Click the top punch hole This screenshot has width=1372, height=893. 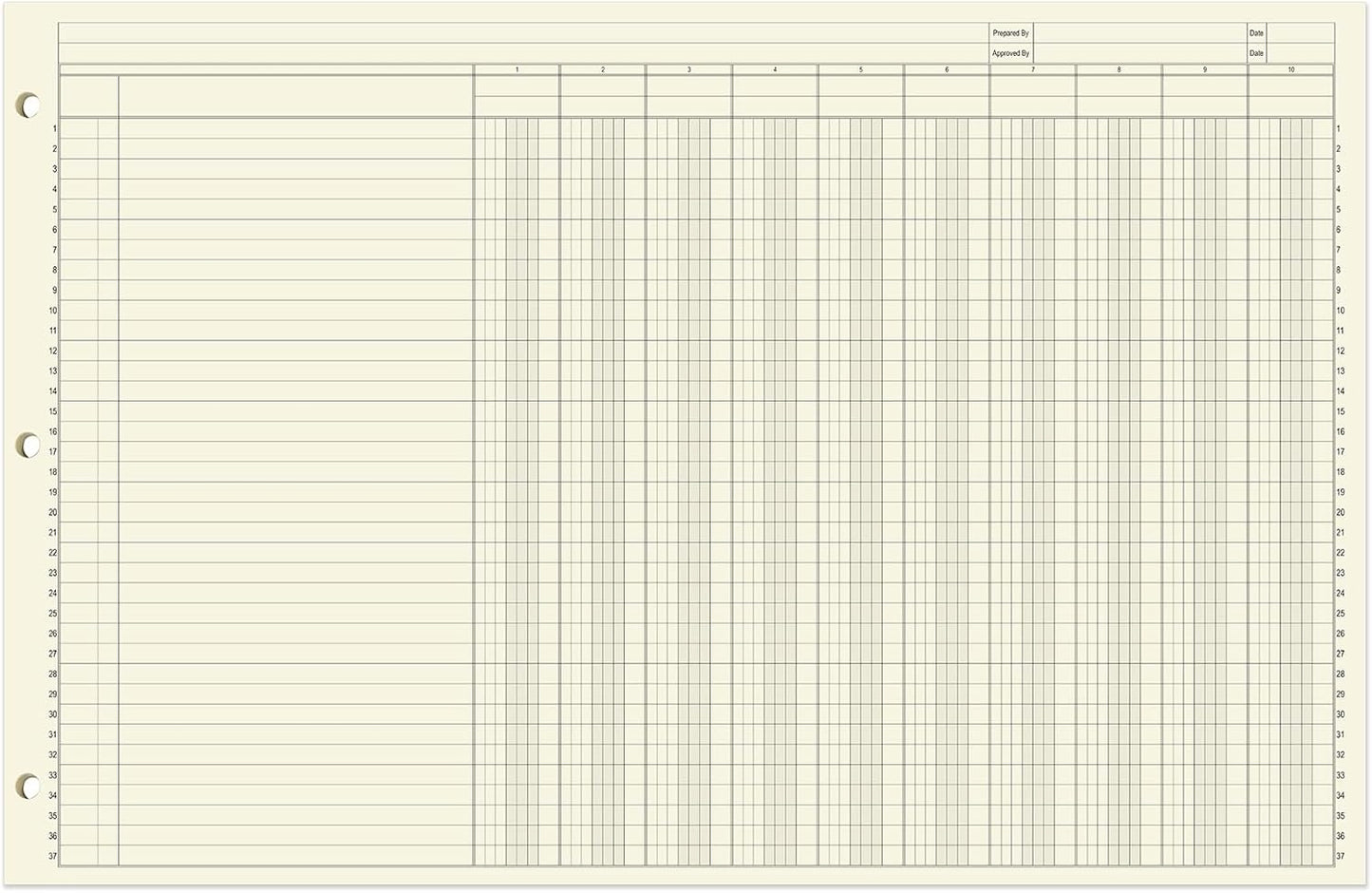[28, 106]
